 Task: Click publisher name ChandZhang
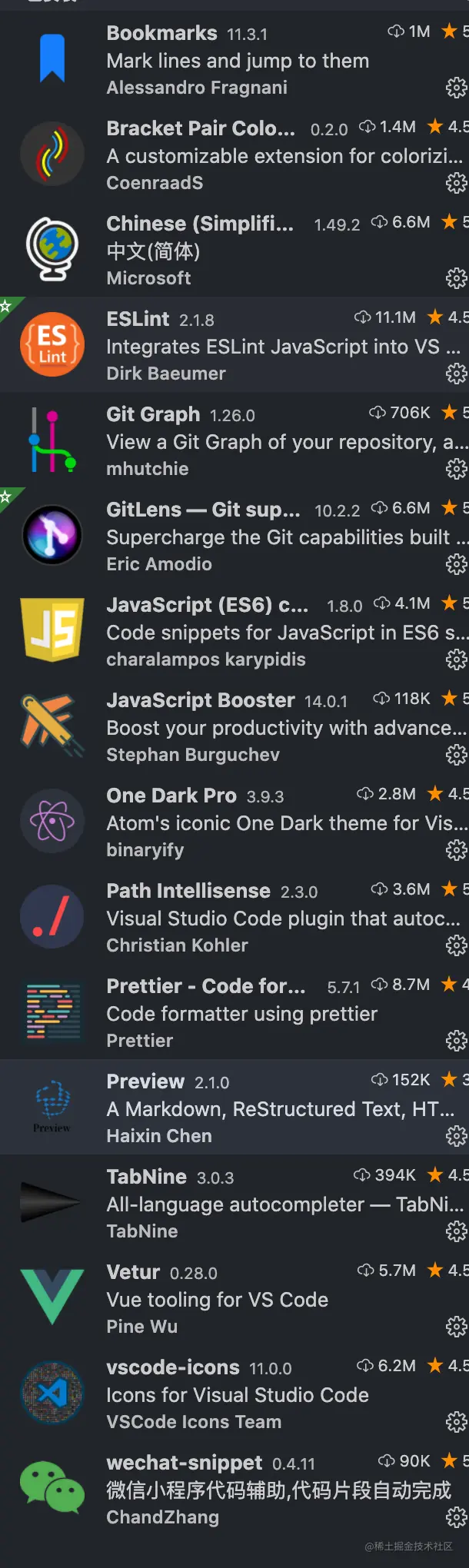(x=162, y=1517)
